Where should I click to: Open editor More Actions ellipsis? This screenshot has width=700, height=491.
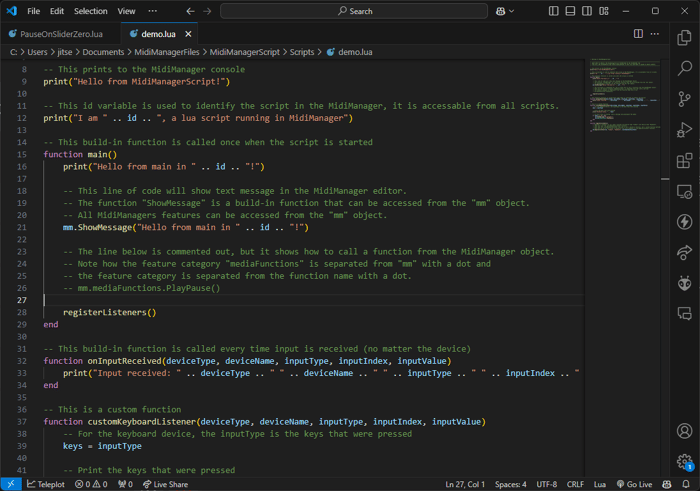[x=654, y=33]
